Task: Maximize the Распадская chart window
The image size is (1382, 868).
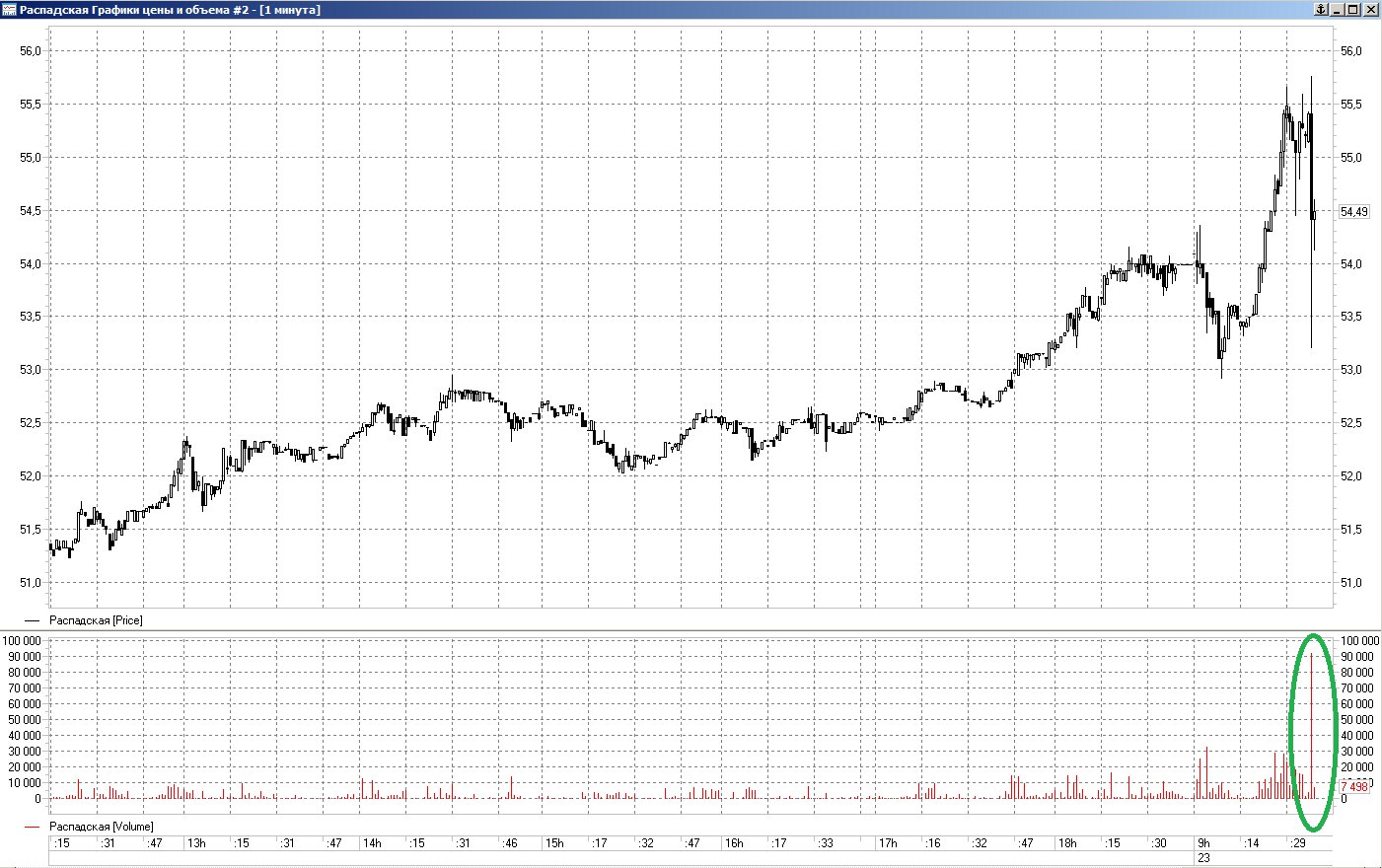Action: pos(1353,10)
